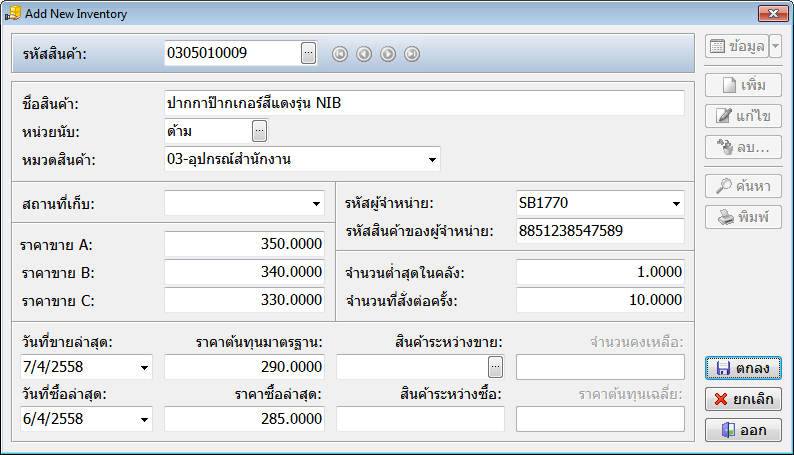Screen dimensions: 794x455
Task: Jump to the last inventory record
Action: click(x=412, y=54)
